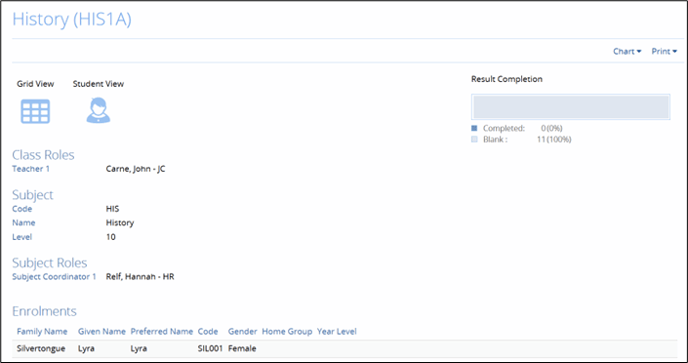
Task: Expand the Print dropdown
Action: [x=664, y=51]
